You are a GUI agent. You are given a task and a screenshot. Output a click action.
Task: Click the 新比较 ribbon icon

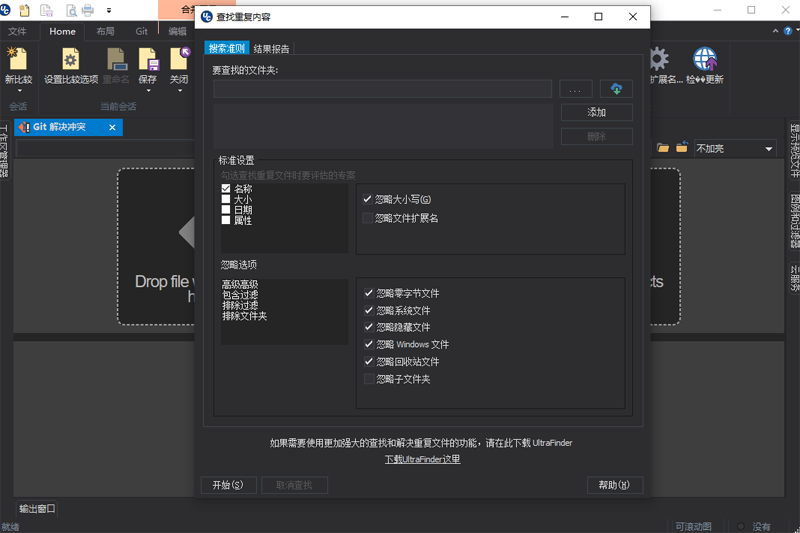[18, 59]
